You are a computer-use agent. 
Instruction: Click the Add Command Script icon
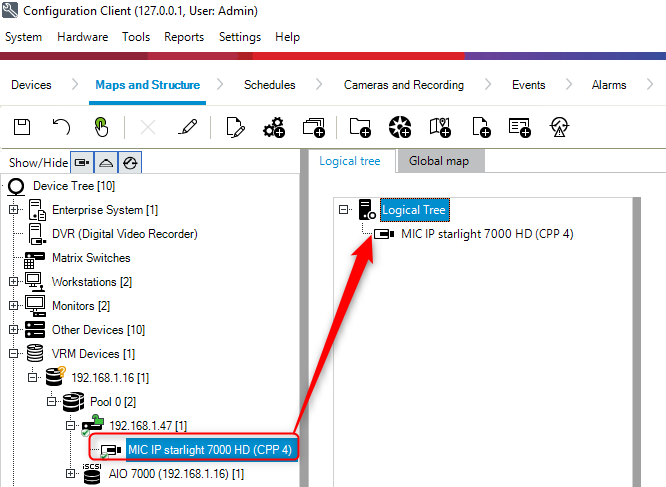[x=519, y=126]
